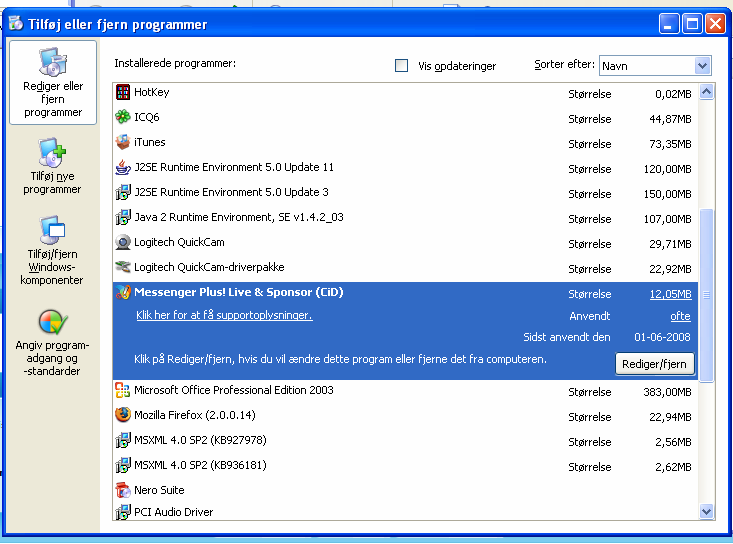Click the '01-06-2008' last used date

(662, 337)
